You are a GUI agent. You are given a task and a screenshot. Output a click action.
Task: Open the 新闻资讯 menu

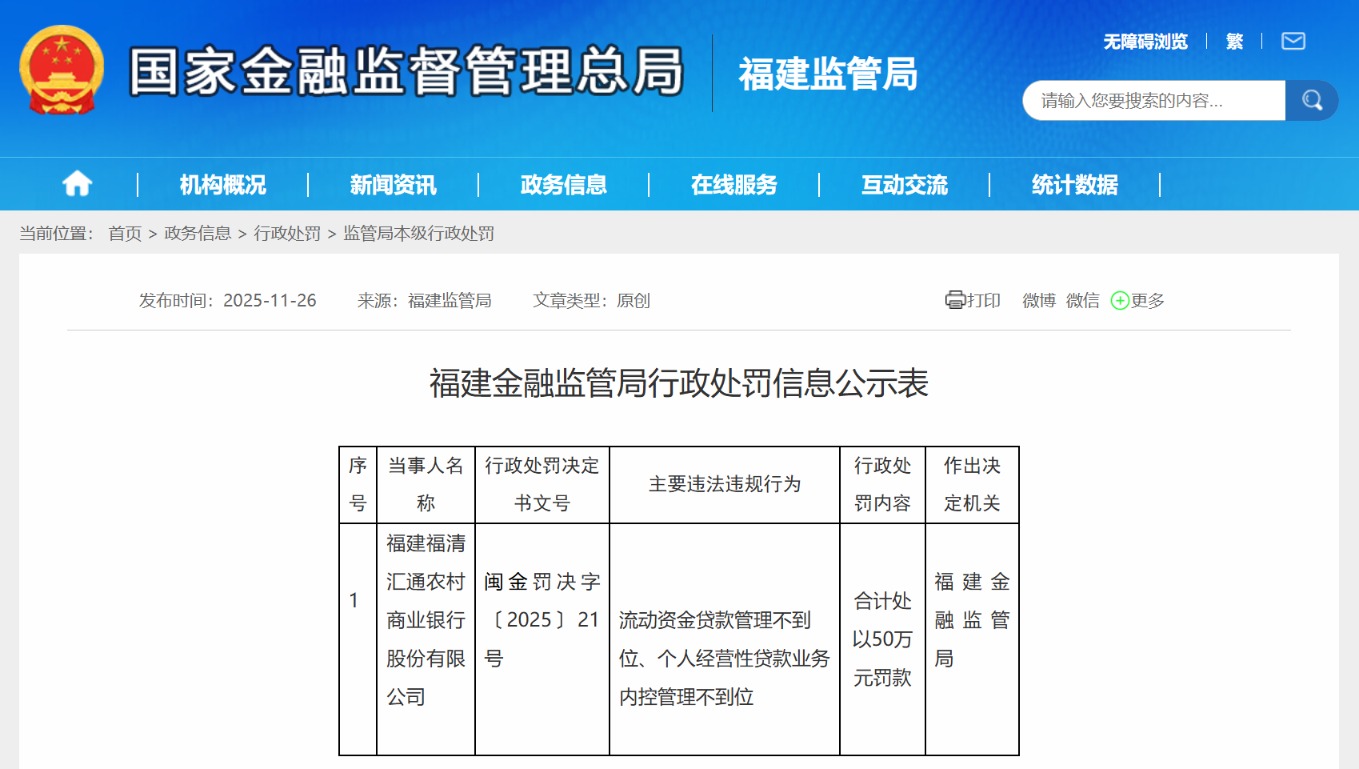pyautogui.click(x=393, y=185)
